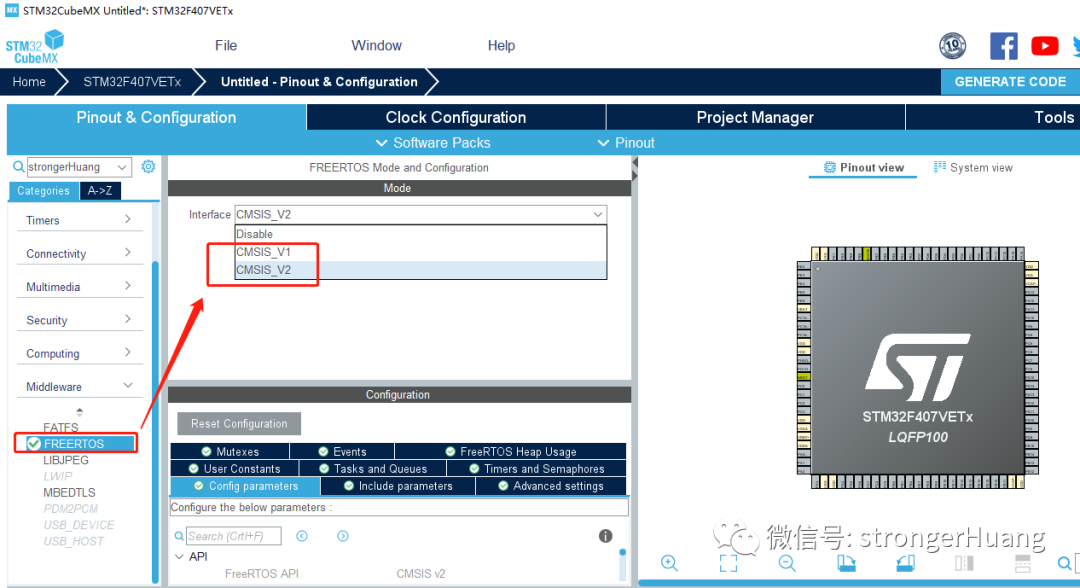The width and height of the screenshot is (1080, 588).
Task: Click the fit-to-screen pinout icon
Action: pyautogui.click(x=728, y=563)
